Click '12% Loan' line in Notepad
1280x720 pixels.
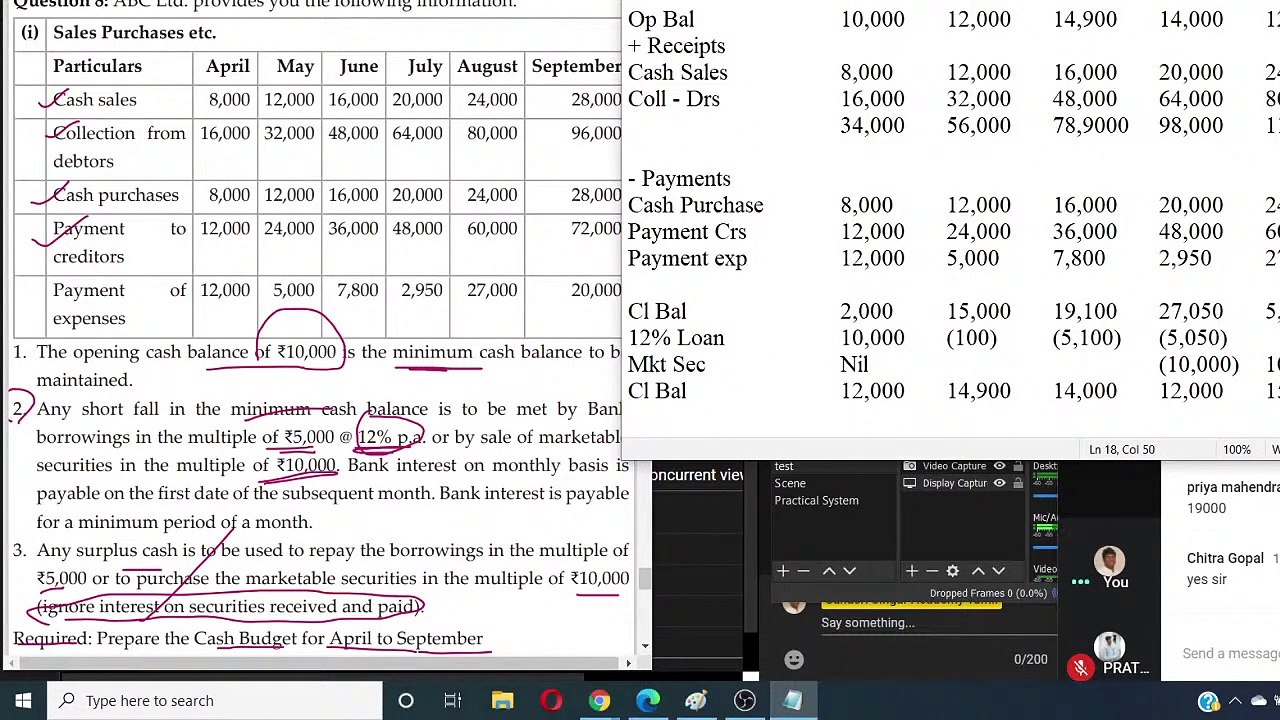click(676, 338)
